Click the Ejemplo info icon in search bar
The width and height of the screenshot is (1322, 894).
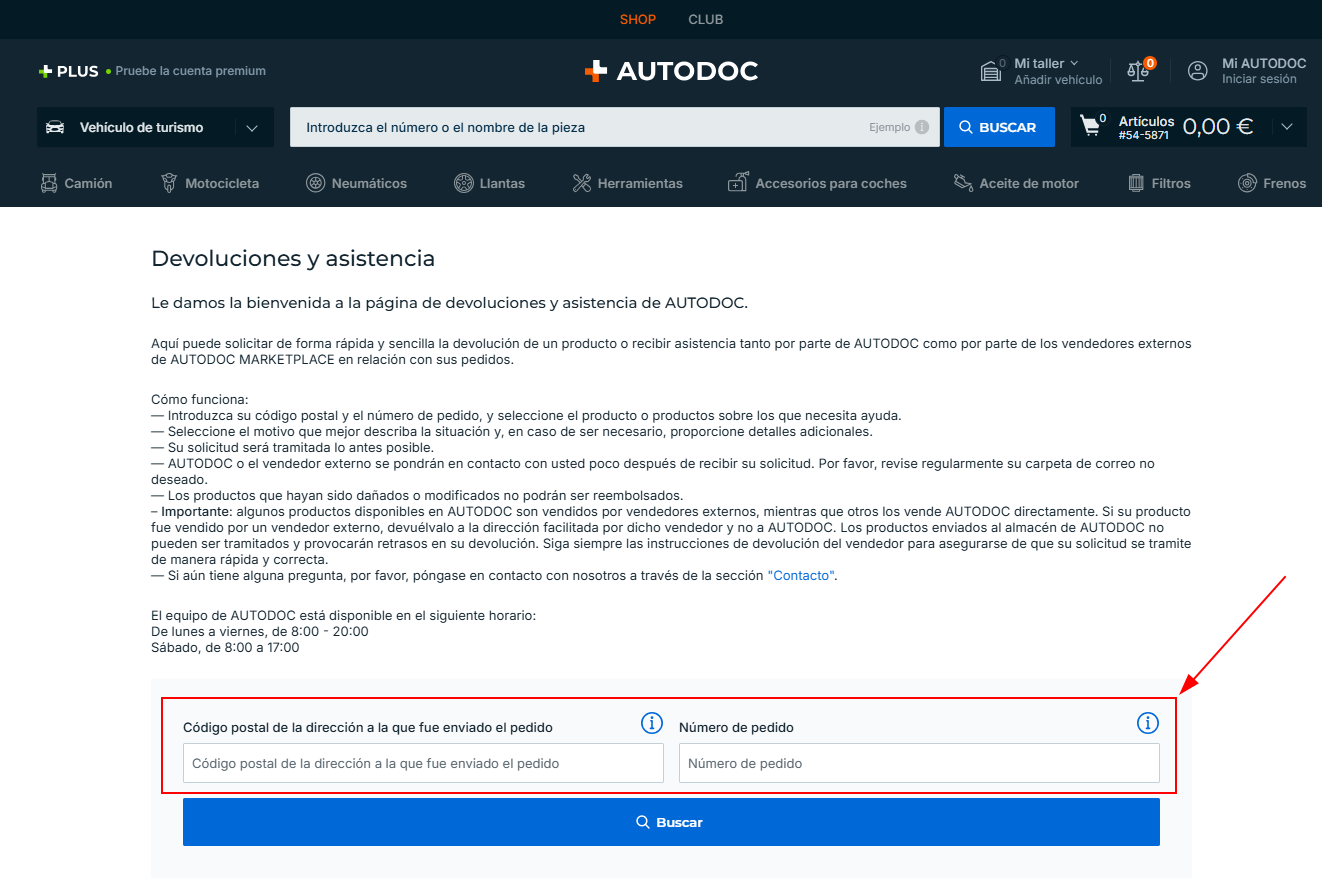(x=922, y=127)
